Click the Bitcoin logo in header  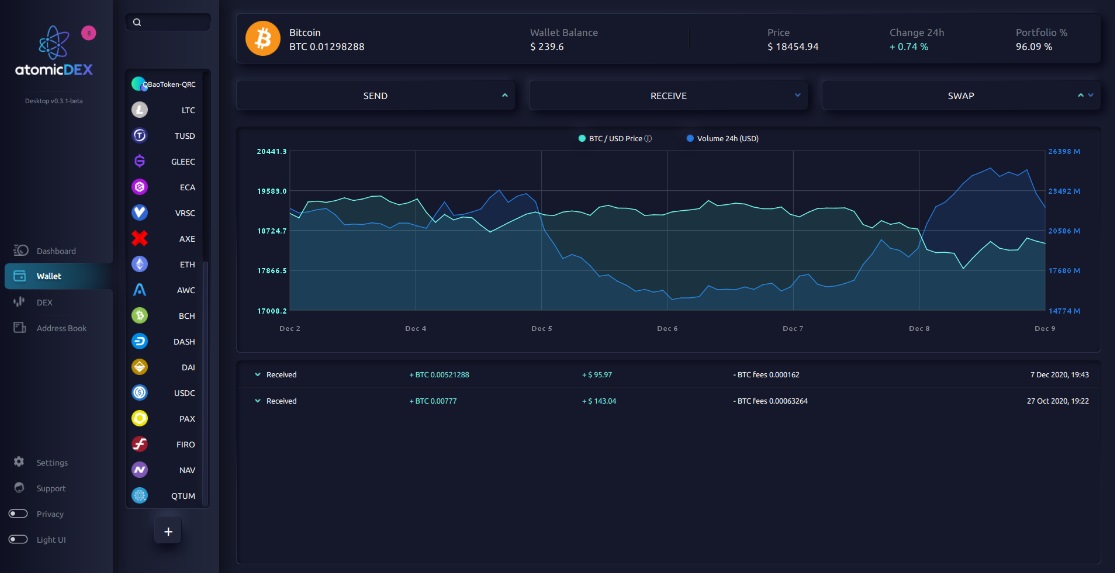(x=263, y=38)
